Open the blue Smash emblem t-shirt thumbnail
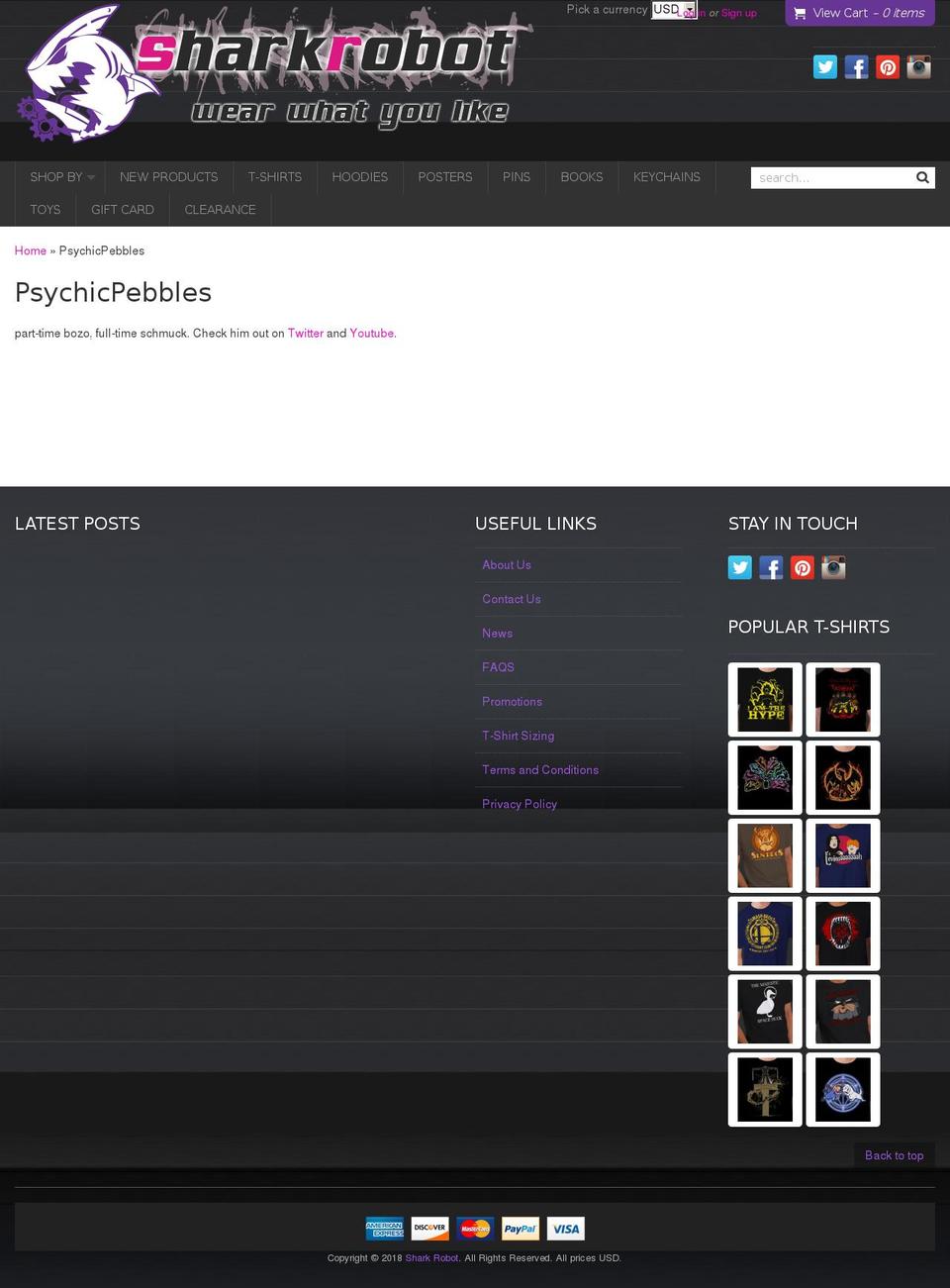 click(x=765, y=934)
